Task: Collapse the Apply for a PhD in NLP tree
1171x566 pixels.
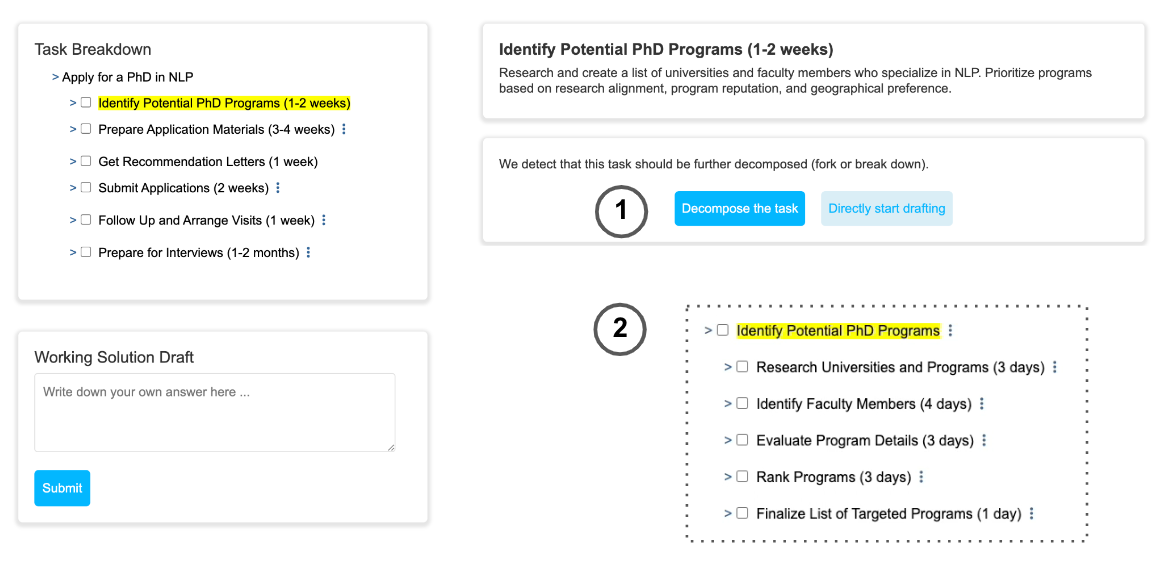Action: pos(55,77)
